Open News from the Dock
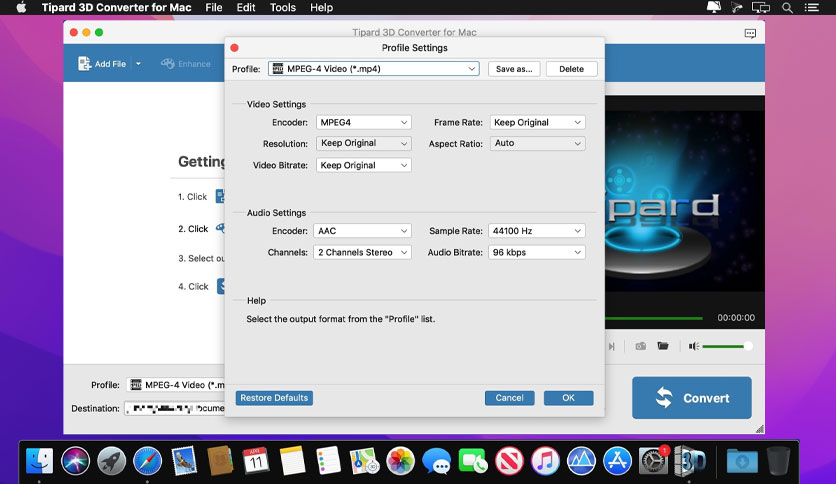The width and height of the screenshot is (836, 484). (509, 461)
